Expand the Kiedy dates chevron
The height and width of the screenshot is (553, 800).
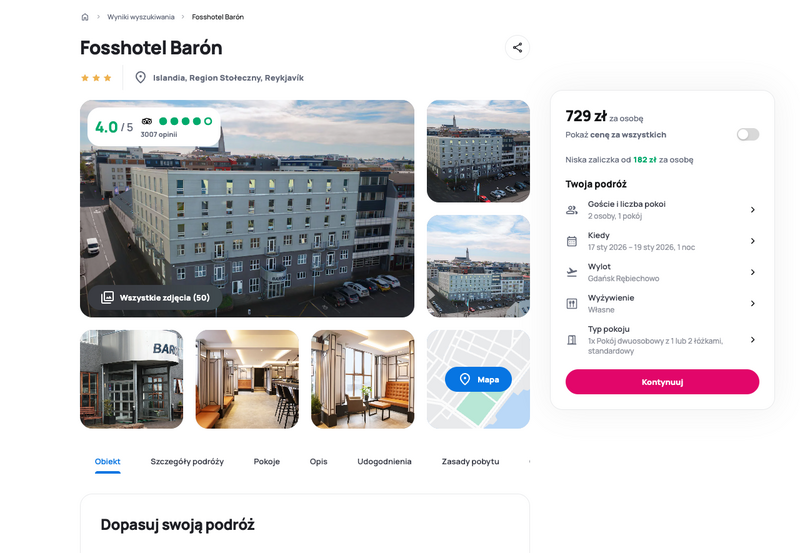(x=753, y=241)
